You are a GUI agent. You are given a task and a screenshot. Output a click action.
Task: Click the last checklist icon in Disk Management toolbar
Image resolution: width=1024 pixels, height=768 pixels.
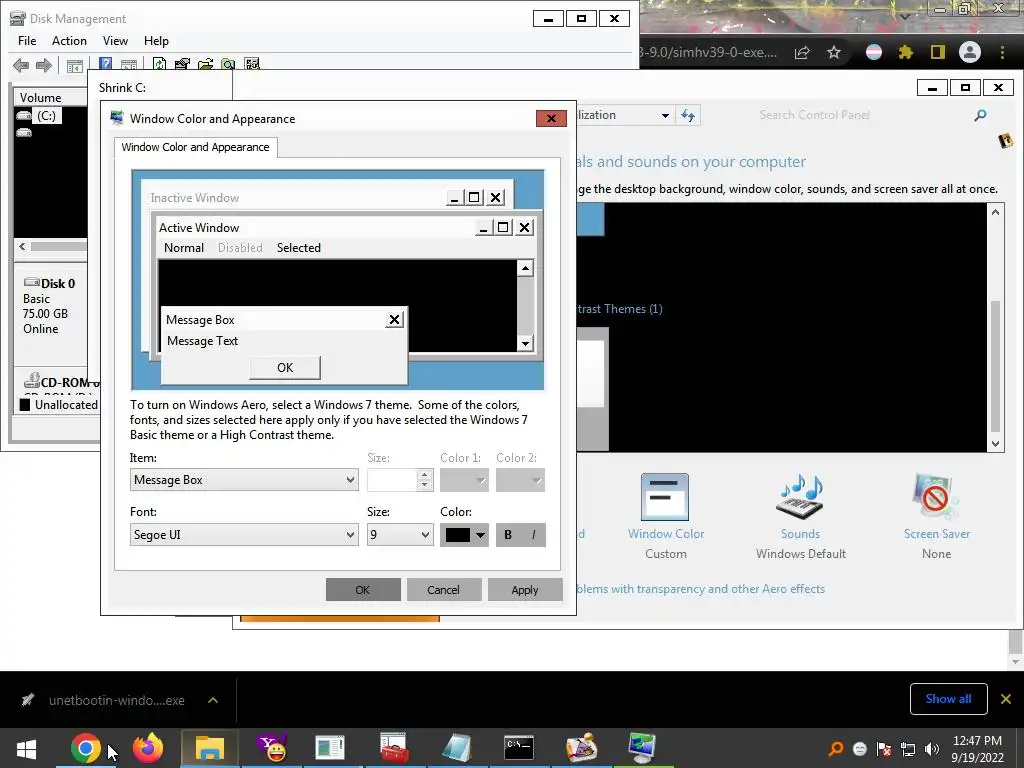(x=252, y=64)
